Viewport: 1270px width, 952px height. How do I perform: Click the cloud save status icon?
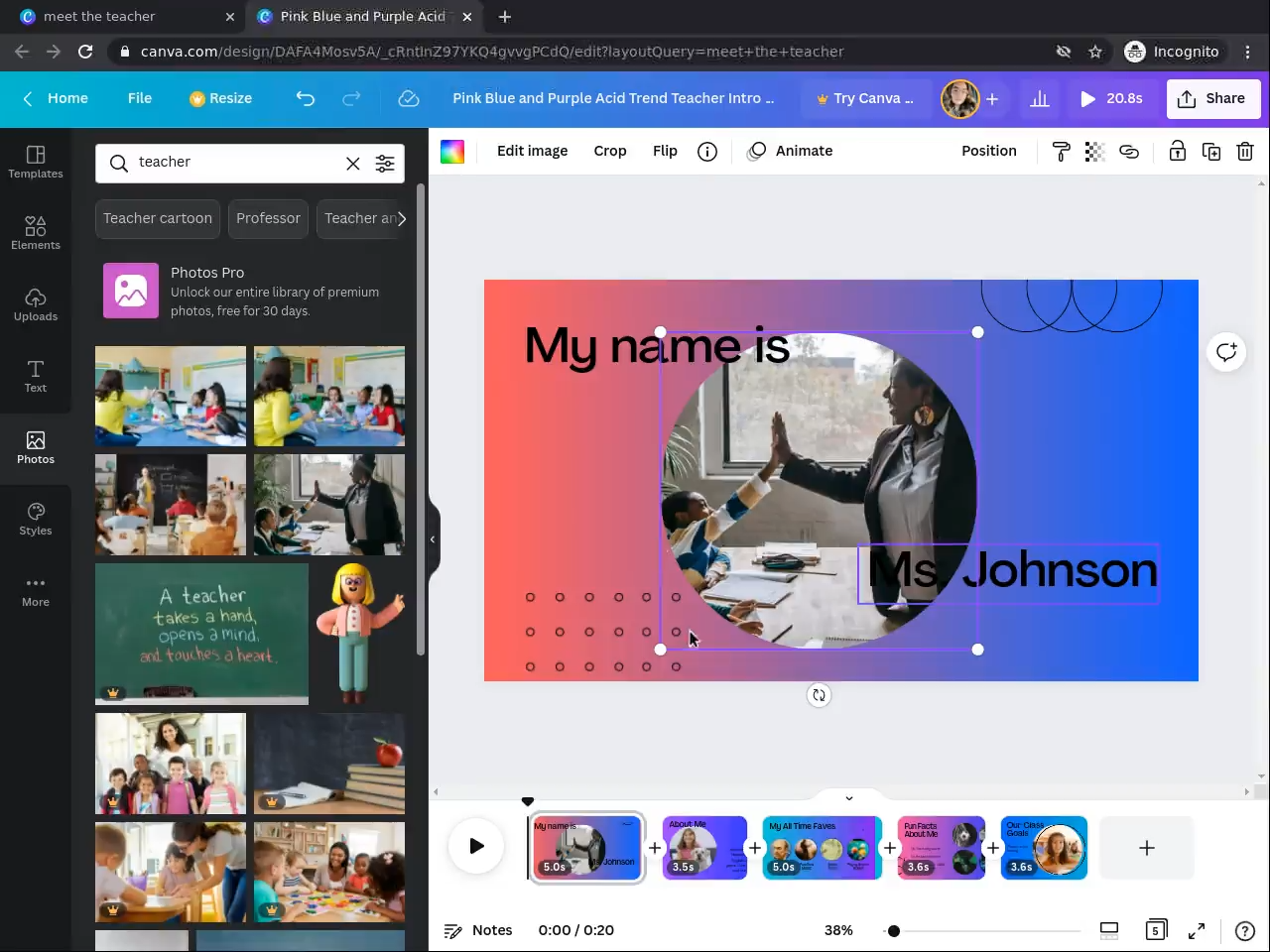tap(408, 98)
